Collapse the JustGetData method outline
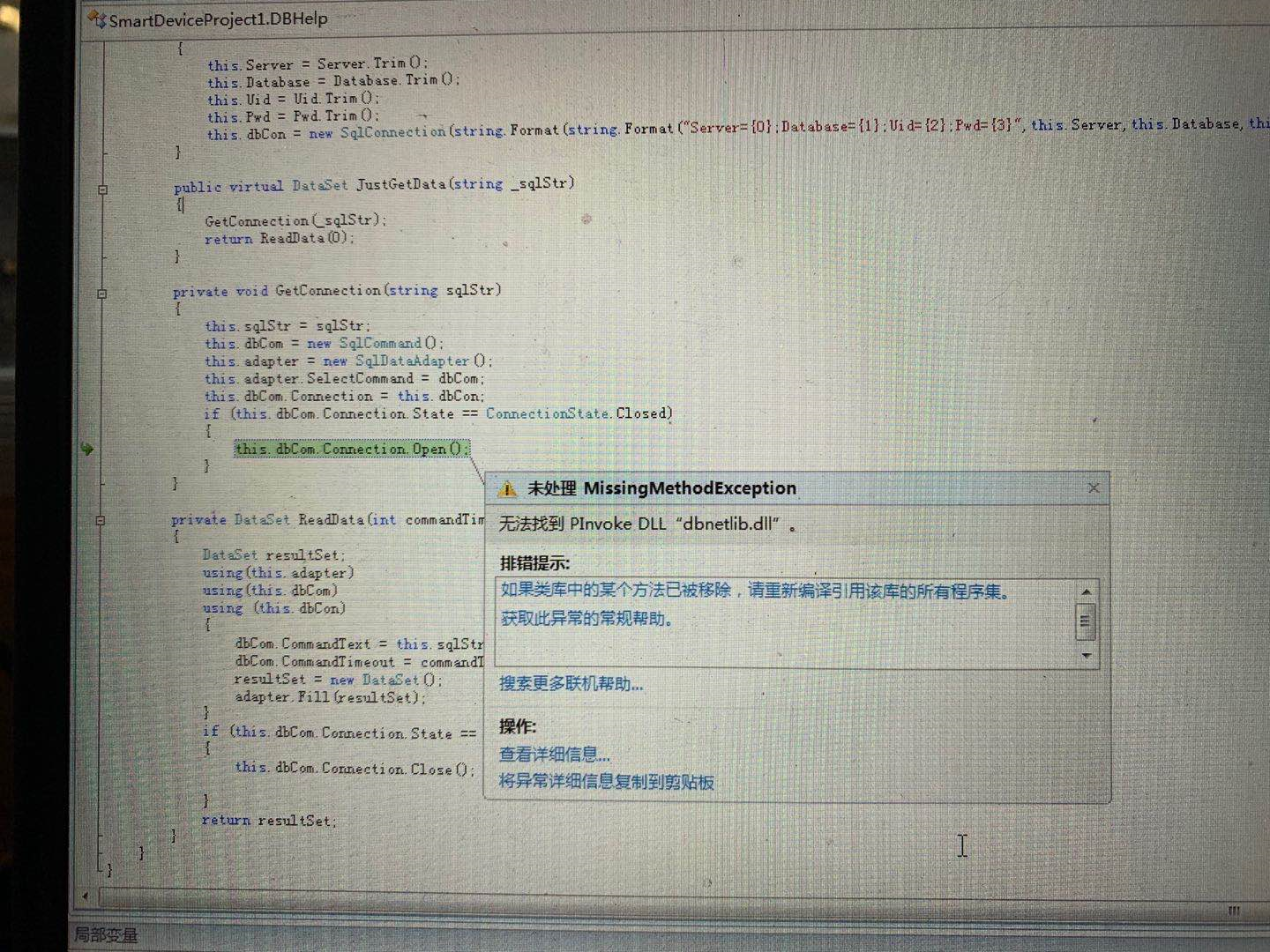 [102, 190]
